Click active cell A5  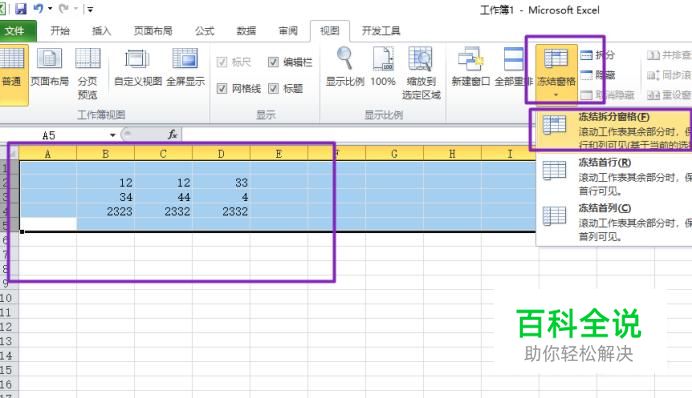(x=48, y=224)
